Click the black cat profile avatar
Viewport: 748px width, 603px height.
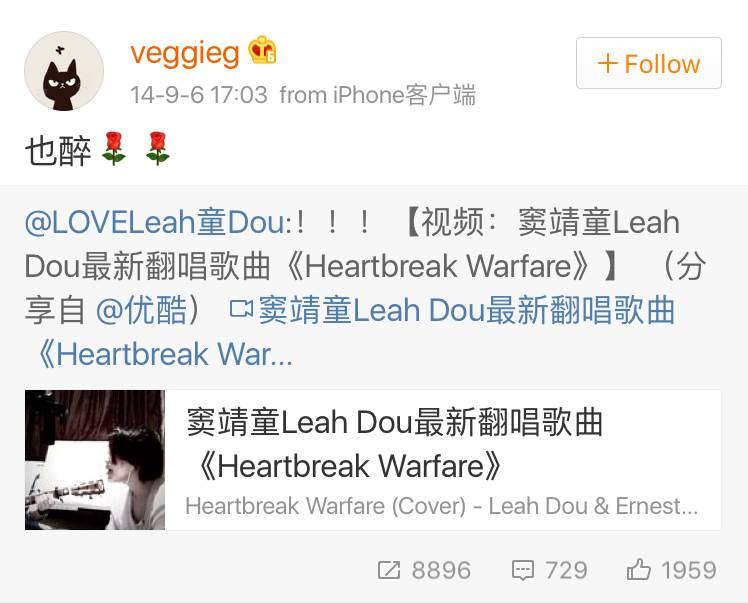tap(64, 71)
